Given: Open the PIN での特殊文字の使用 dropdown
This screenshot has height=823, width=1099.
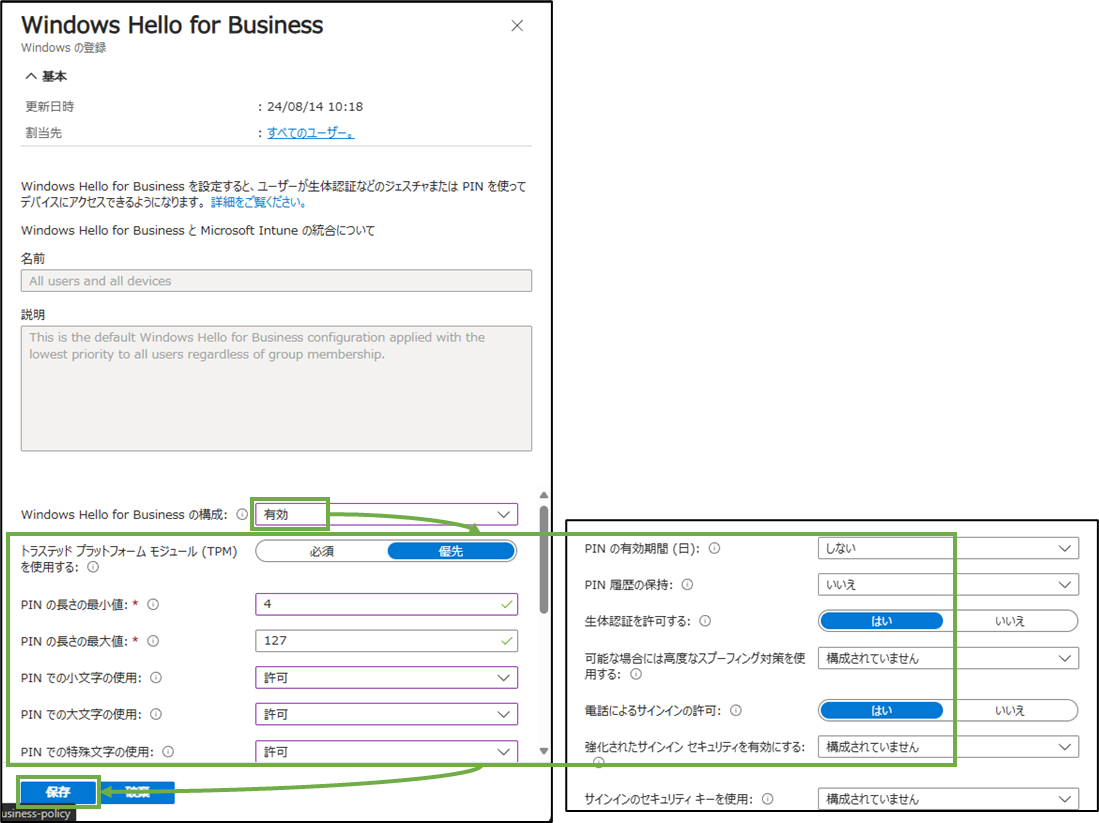Looking at the screenshot, I should point(386,751).
